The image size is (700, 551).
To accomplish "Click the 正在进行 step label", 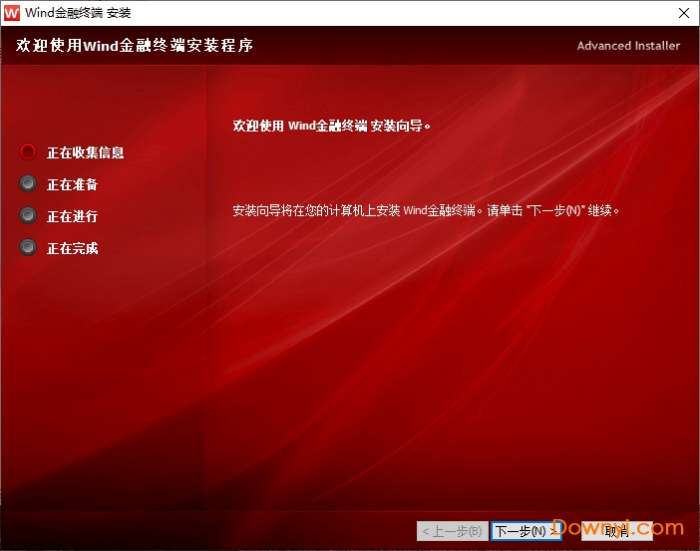I will point(72,216).
